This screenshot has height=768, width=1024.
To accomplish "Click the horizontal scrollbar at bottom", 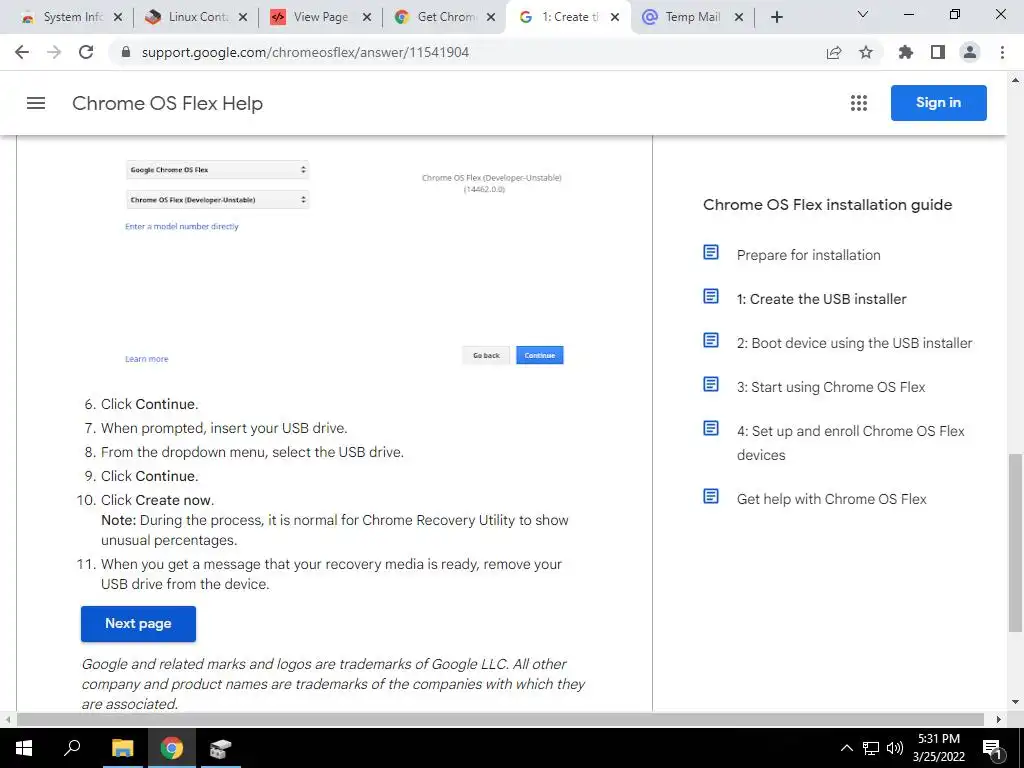I will 500,719.
